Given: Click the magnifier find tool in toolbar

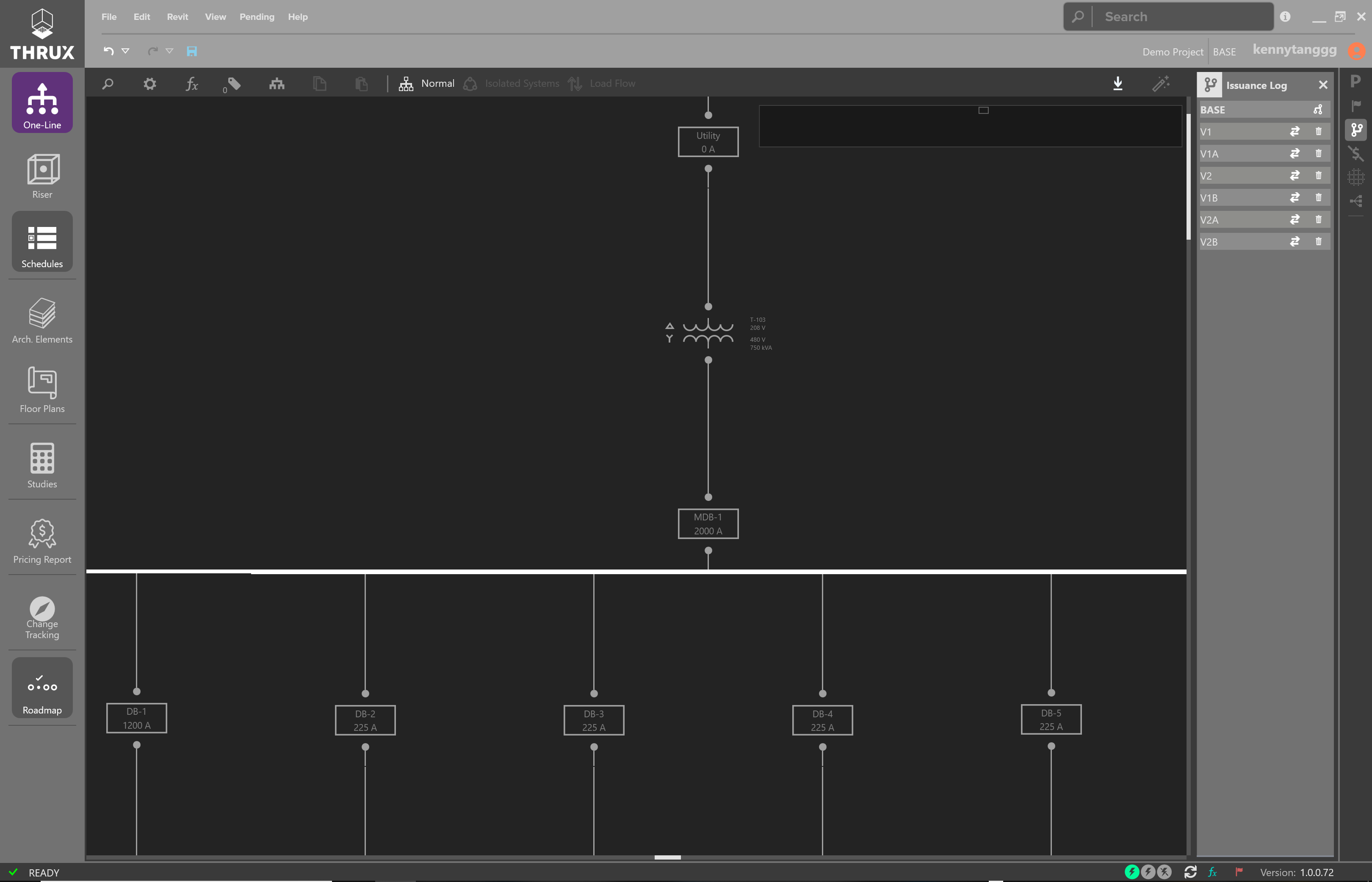Looking at the screenshot, I should click(x=108, y=83).
